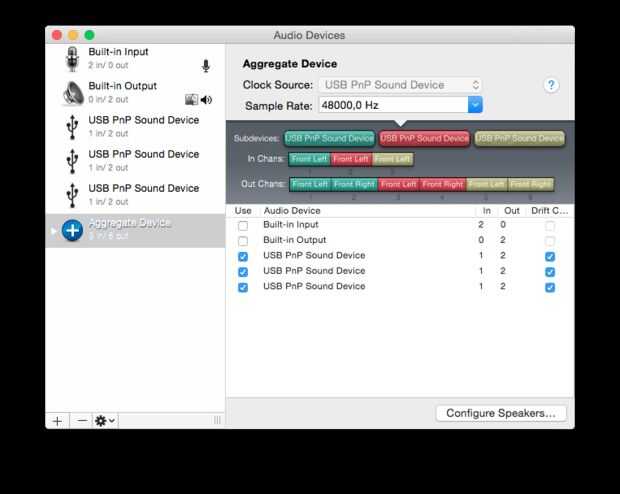
Task: Click the system alert sound indicator icon
Action: point(191,100)
